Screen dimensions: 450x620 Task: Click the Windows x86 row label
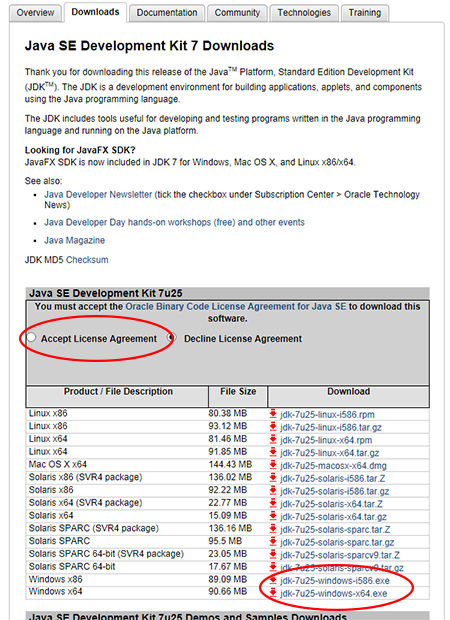pyautogui.click(x=55, y=579)
